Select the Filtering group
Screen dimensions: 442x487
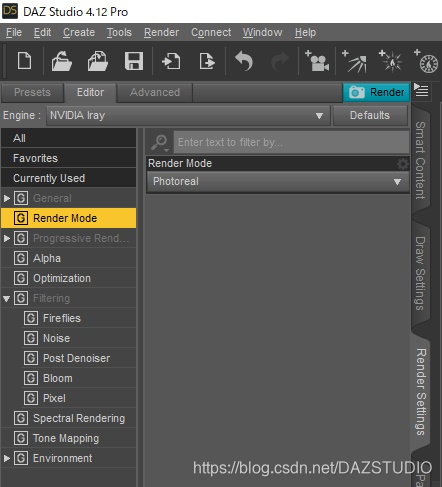tap(69, 298)
